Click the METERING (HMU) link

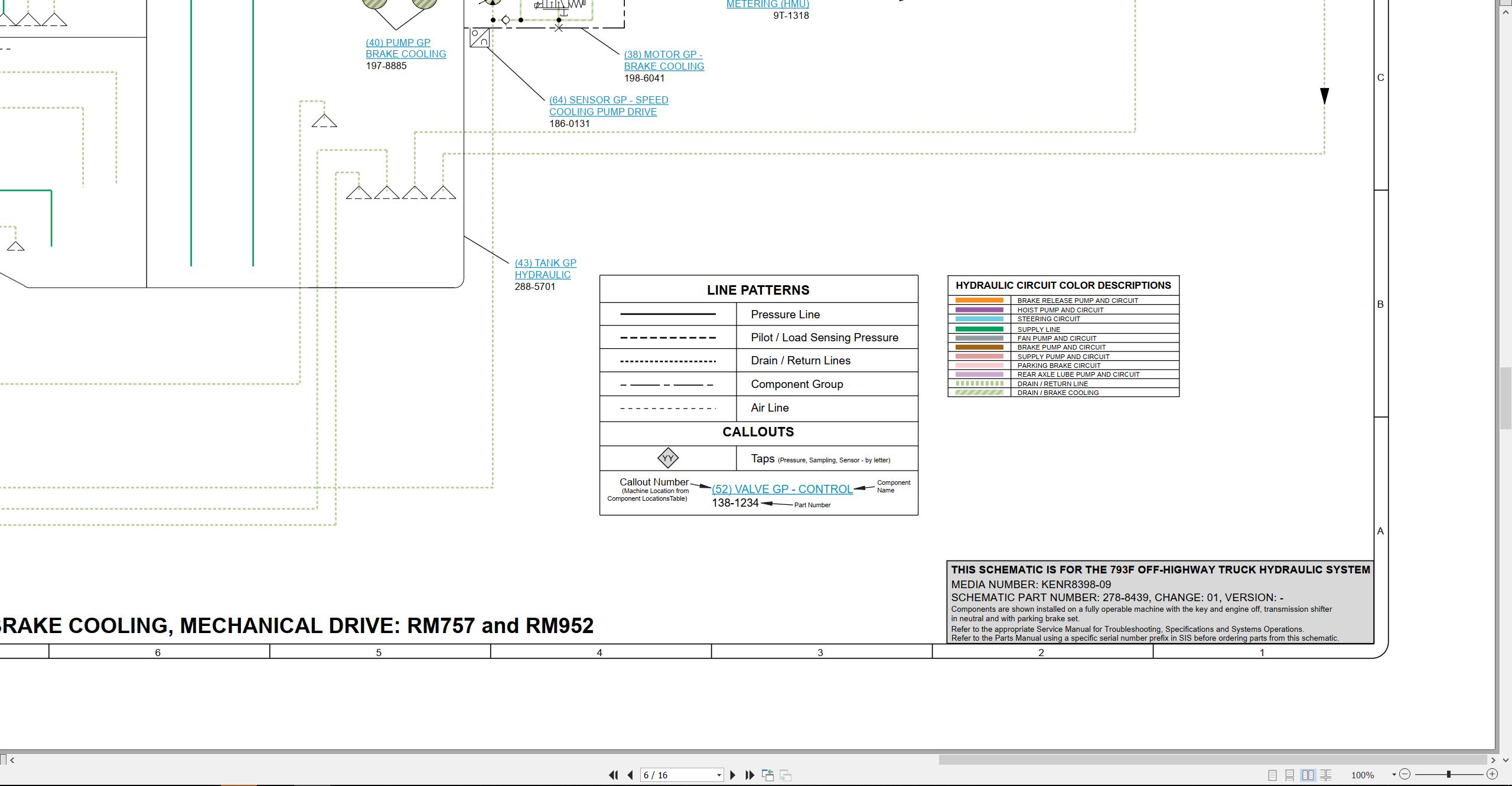pyautogui.click(x=767, y=4)
